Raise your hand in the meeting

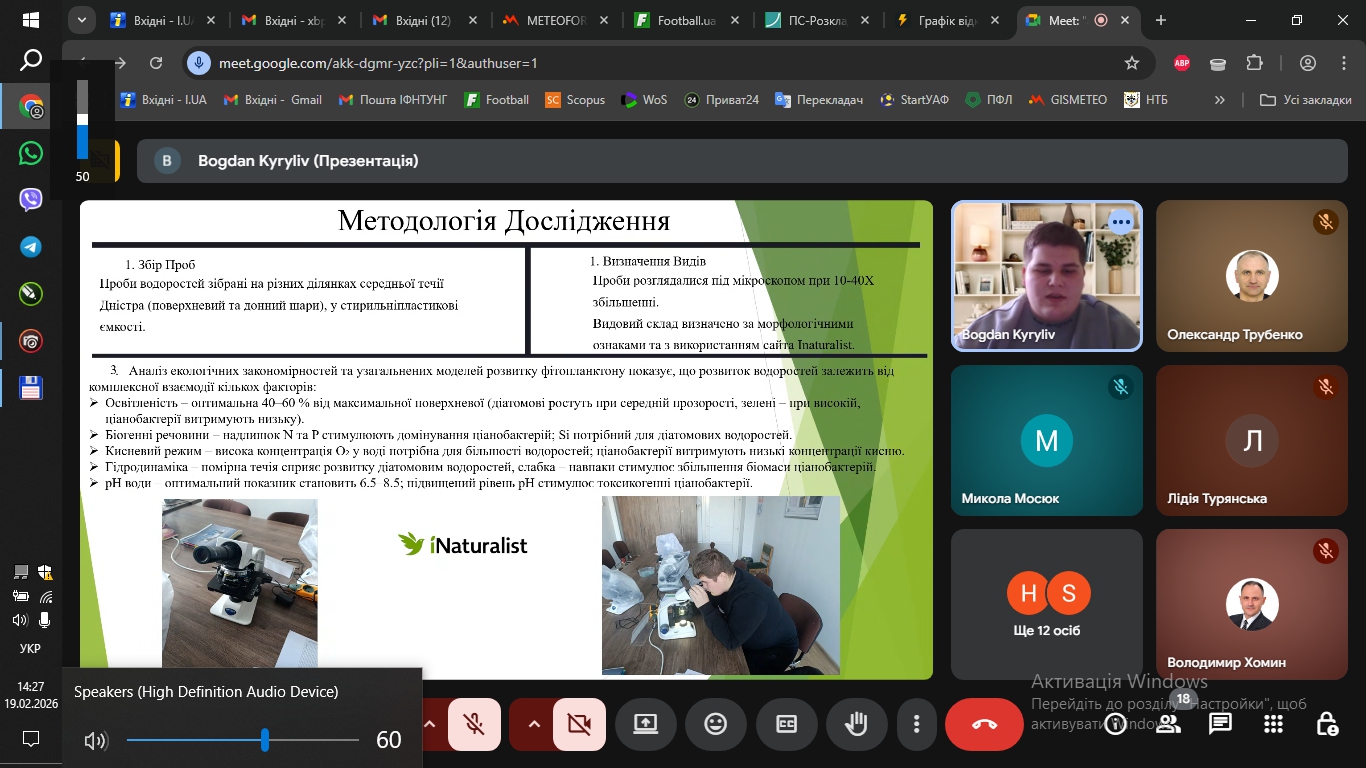(856, 724)
